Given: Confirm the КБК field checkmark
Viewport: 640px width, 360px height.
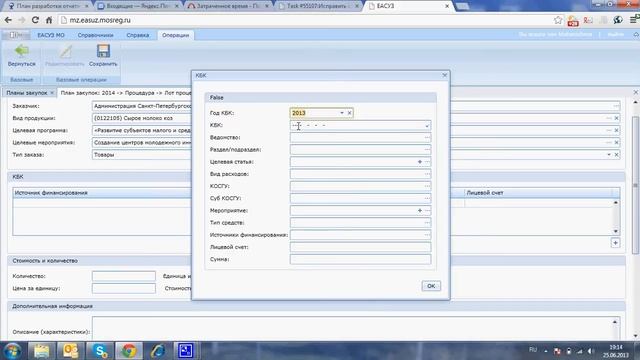Looking at the screenshot, I should point(427,126).
